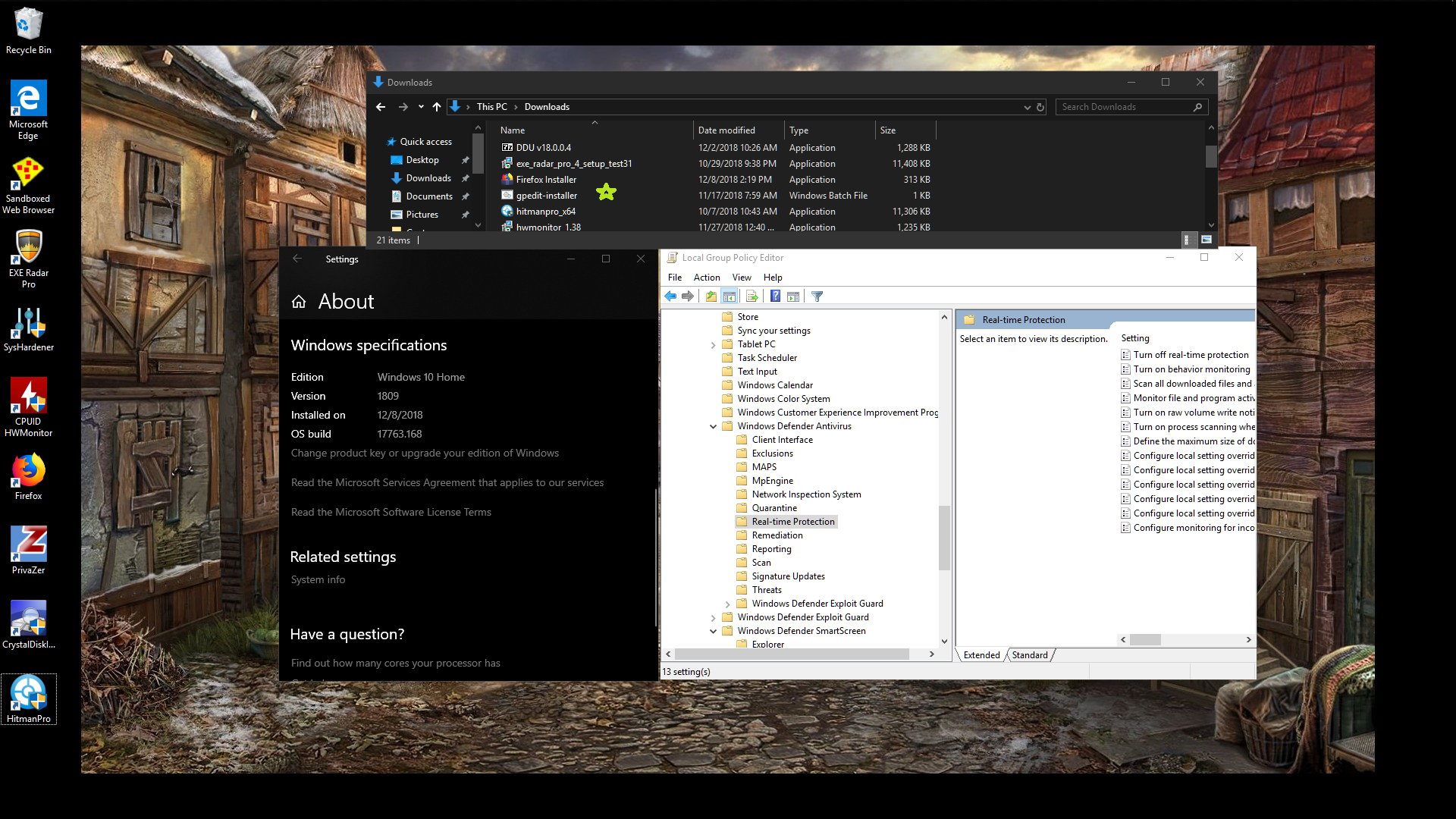The width and height of the screenshot is (1456, 819).
Task: Toggle Show/Hide Console Tree toolbar icon
Action: [x=730, y=297]
